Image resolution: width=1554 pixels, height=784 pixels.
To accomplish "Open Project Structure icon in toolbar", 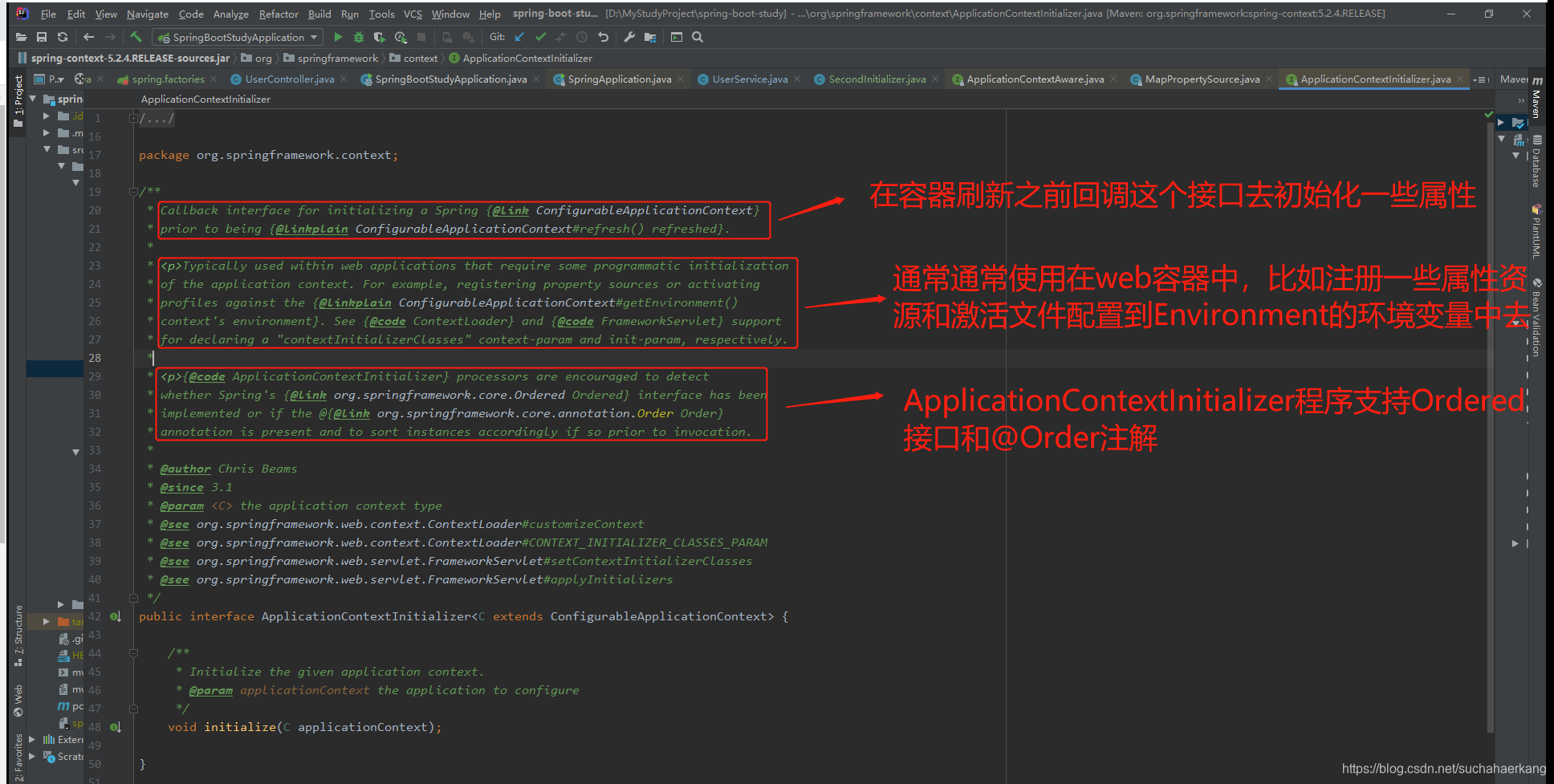I will coord(650,37).
